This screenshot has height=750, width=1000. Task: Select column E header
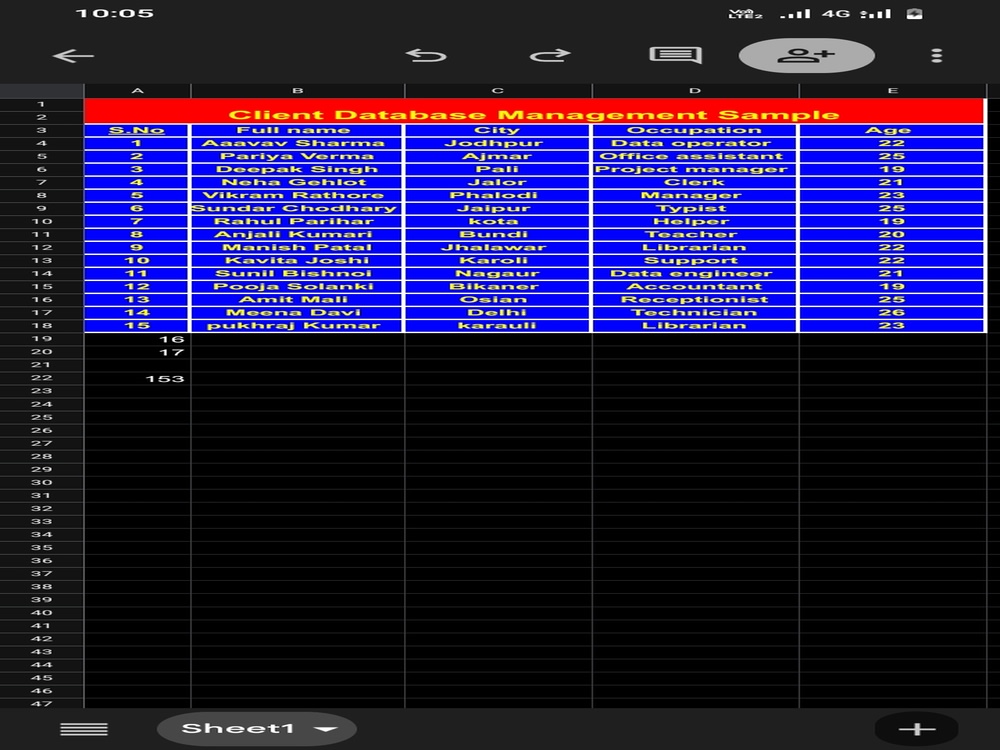coord(892,91)
